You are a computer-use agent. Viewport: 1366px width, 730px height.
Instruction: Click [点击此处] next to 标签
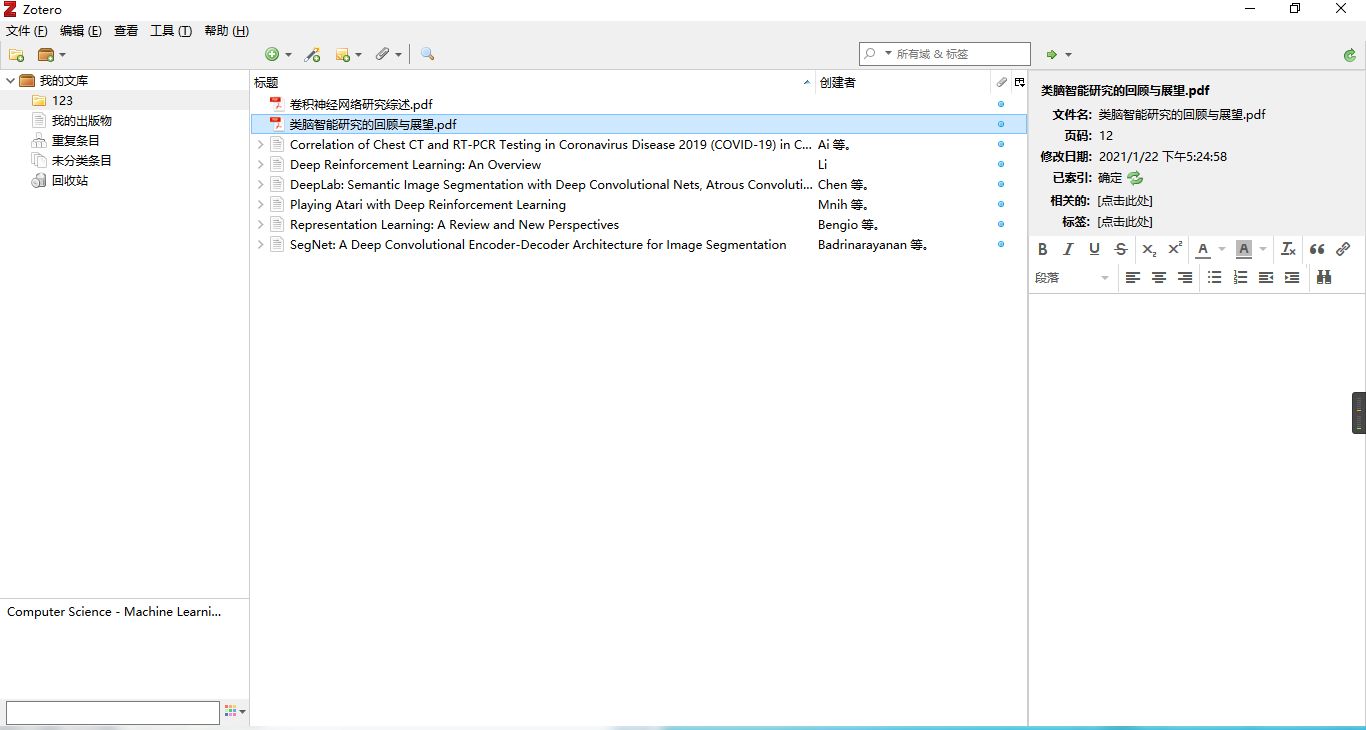tap(1125, 222)
